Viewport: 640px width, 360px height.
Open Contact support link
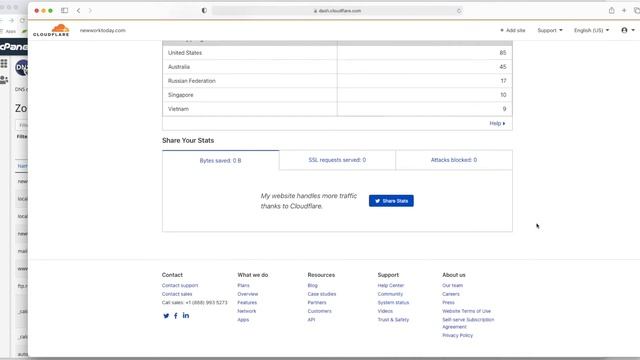[180, 285]
